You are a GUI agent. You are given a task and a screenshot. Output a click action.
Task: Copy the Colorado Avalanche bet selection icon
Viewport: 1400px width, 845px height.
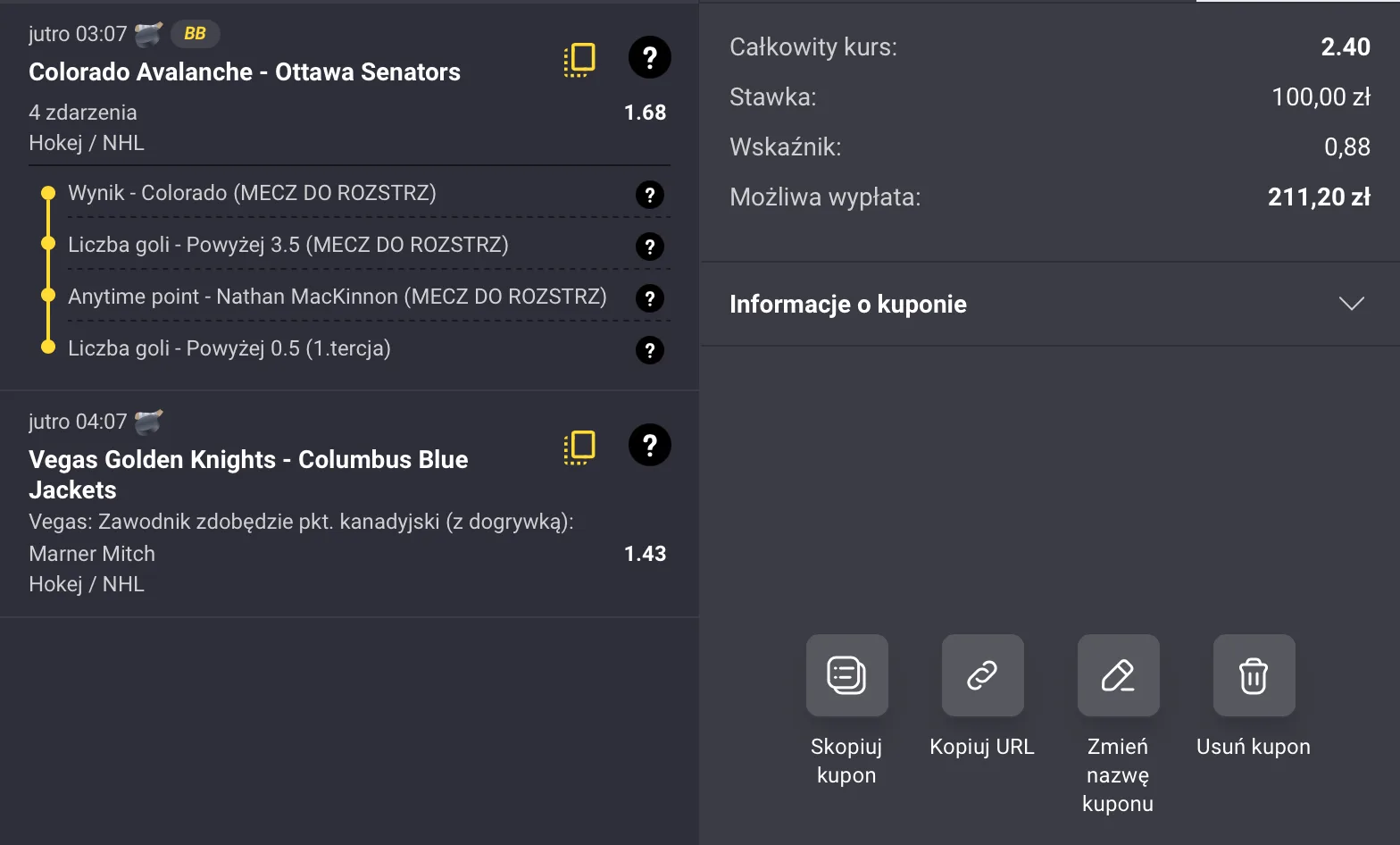pyautogui.click(x=579, y=59)
